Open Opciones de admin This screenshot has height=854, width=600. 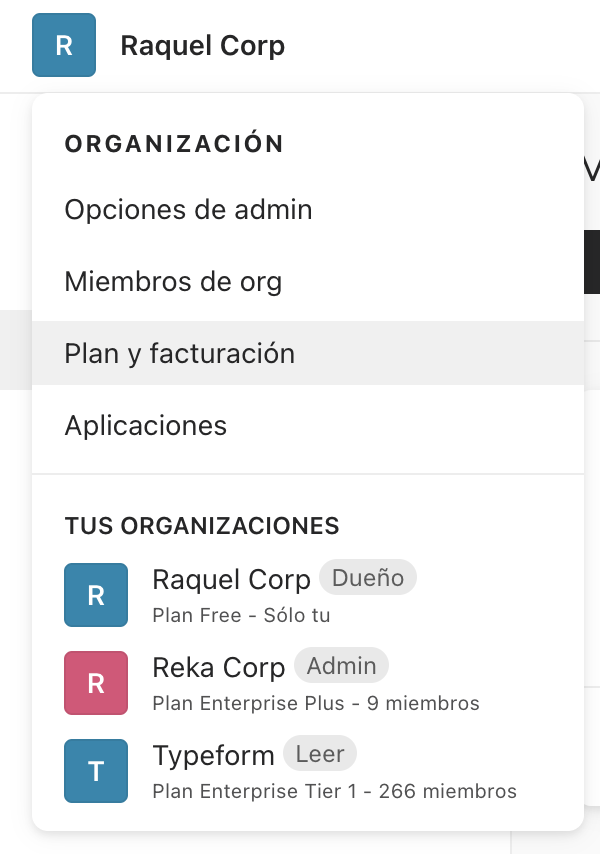point(188,210)
